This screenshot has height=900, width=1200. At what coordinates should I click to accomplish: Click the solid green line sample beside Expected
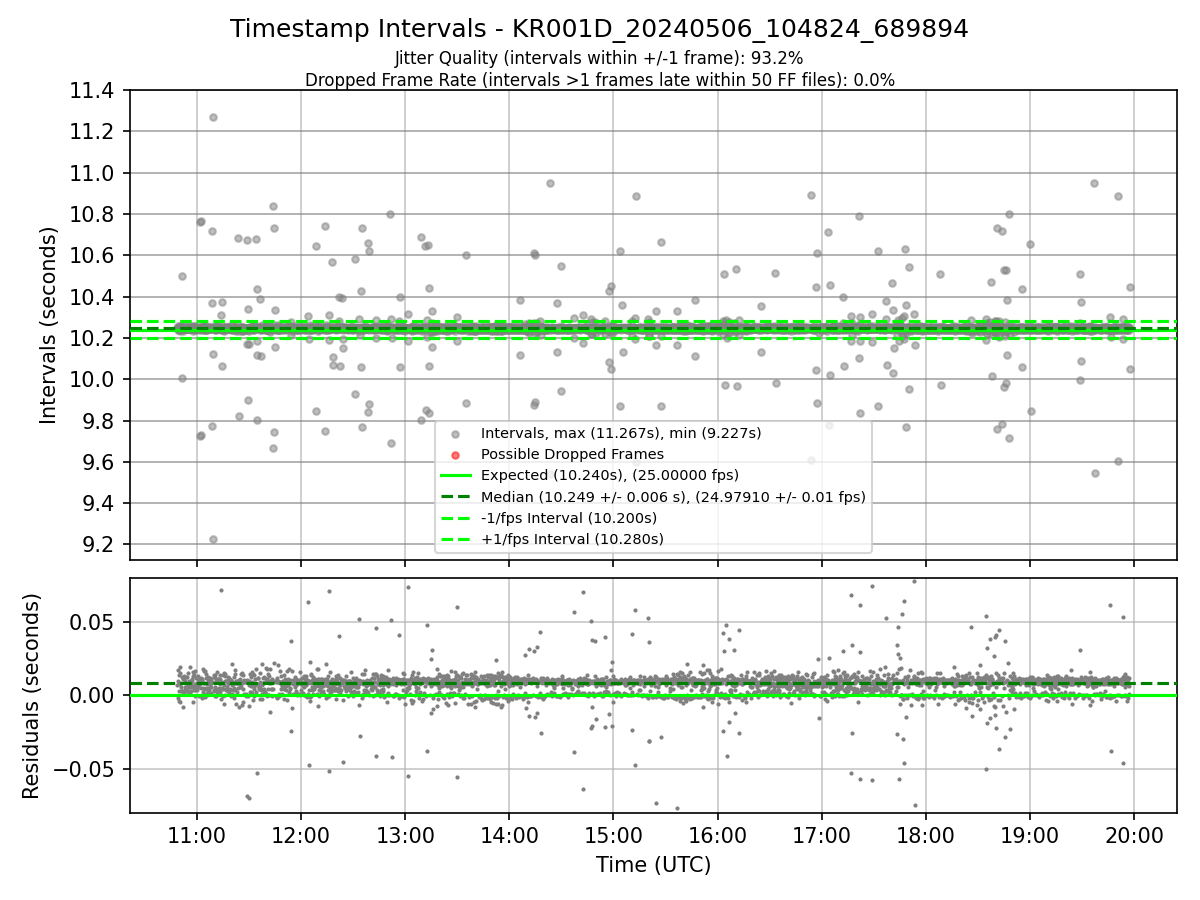pyautogui.click(x=455, y=476)
